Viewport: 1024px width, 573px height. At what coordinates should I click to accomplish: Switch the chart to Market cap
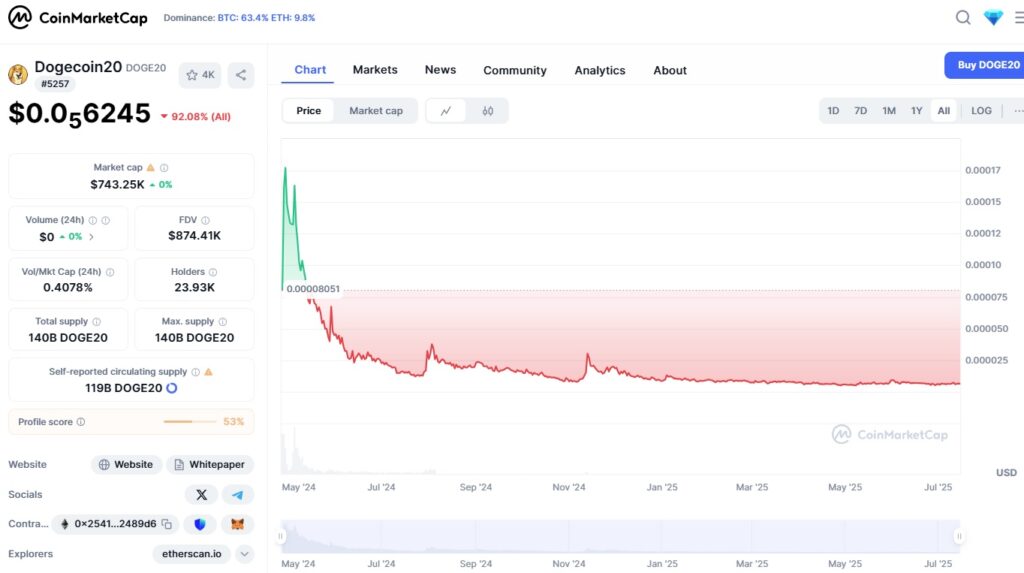(x=375, y=111)
